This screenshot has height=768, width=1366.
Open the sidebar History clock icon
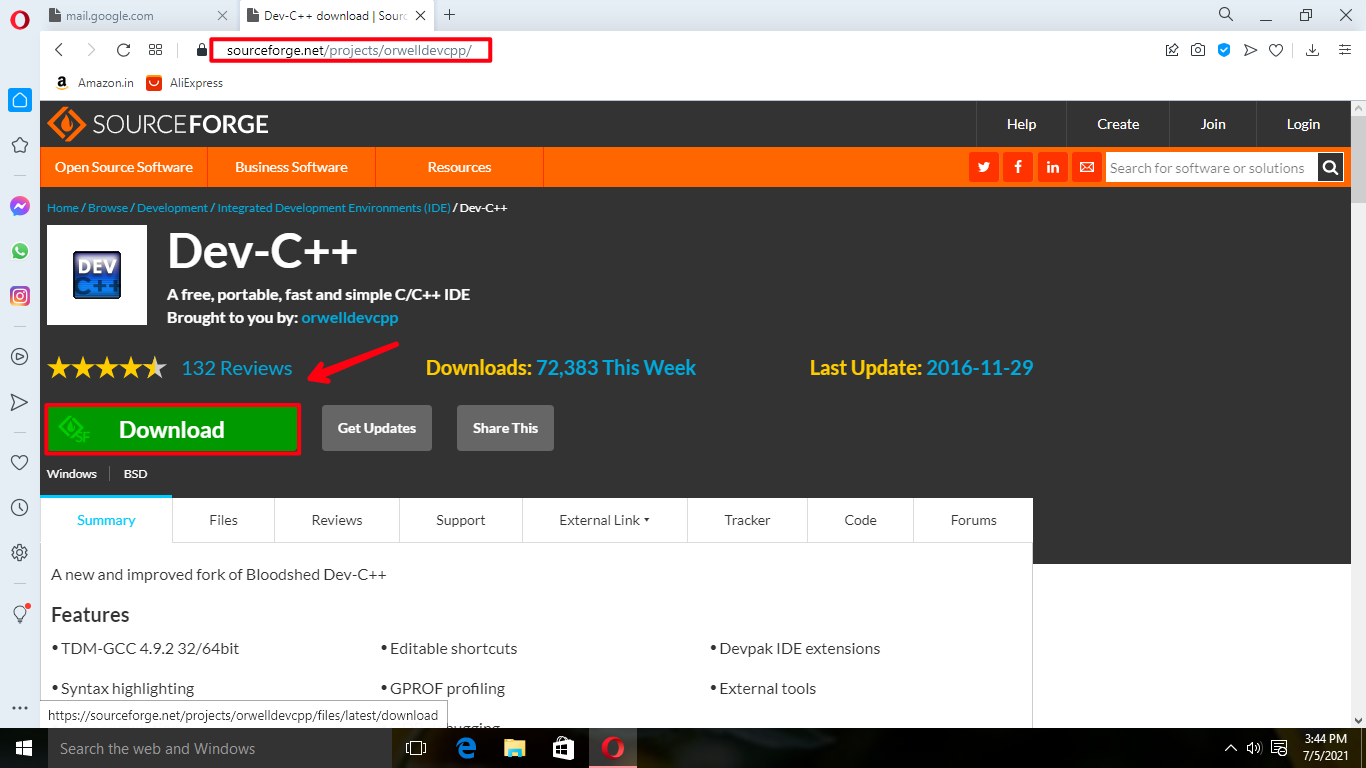(x=20, y=508)
